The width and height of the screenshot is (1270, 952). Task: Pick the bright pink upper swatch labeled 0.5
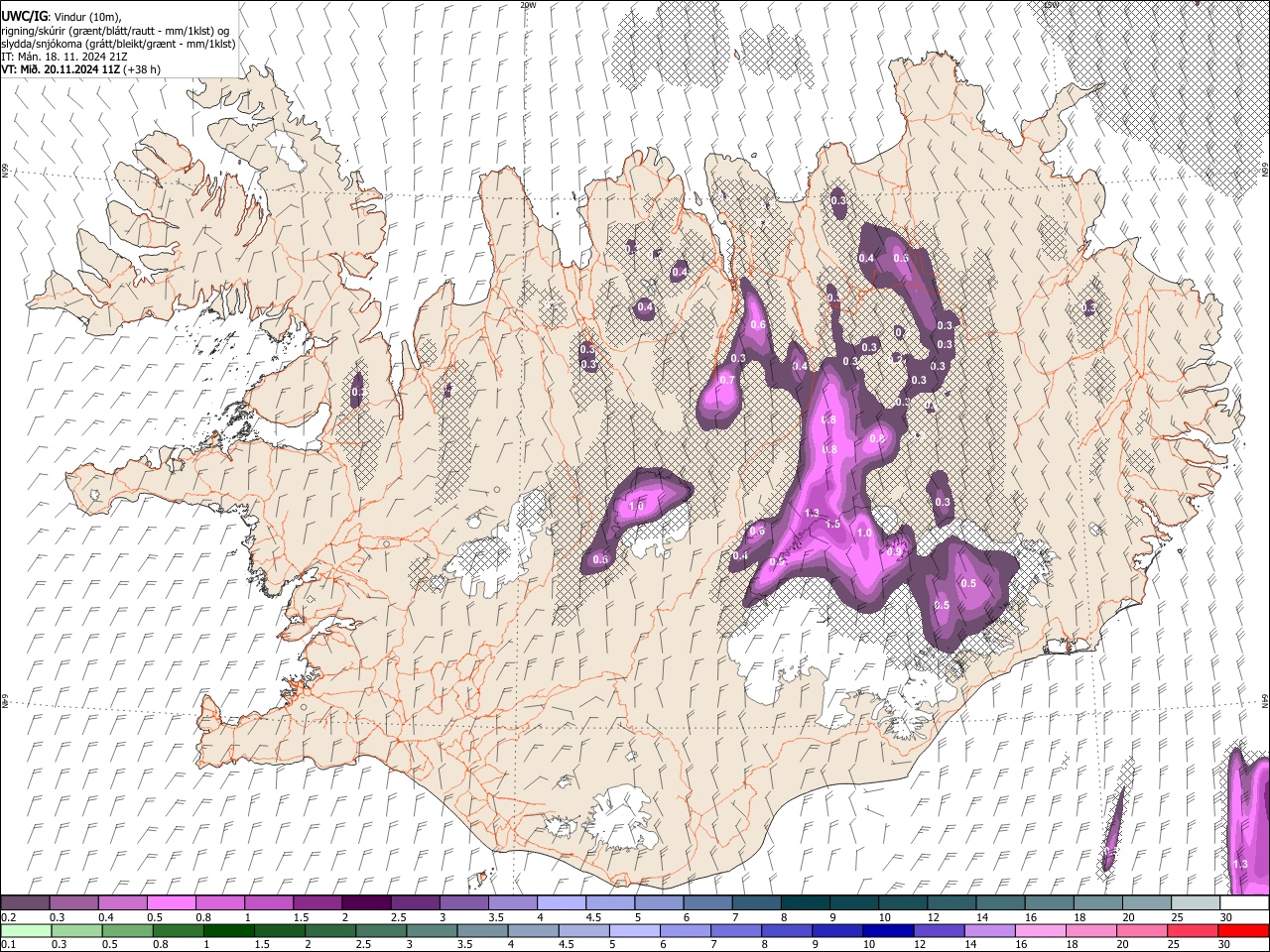[x=171, y=903]
